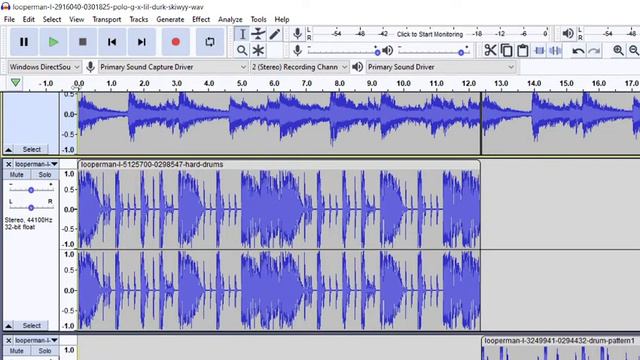Select the Selection (I-beam) tool
Viewport: 640px width, 360px height.
(x=242, y=34)
